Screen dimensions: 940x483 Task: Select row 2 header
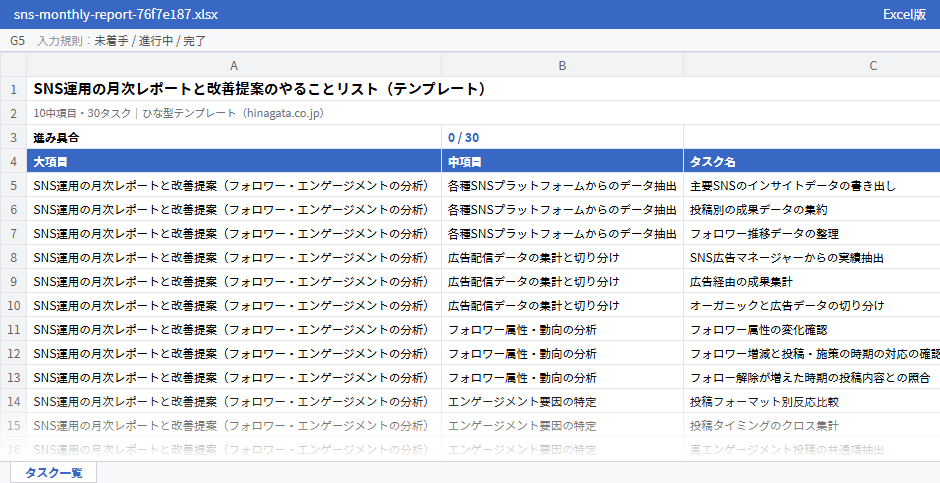click(x=13, y=113)
